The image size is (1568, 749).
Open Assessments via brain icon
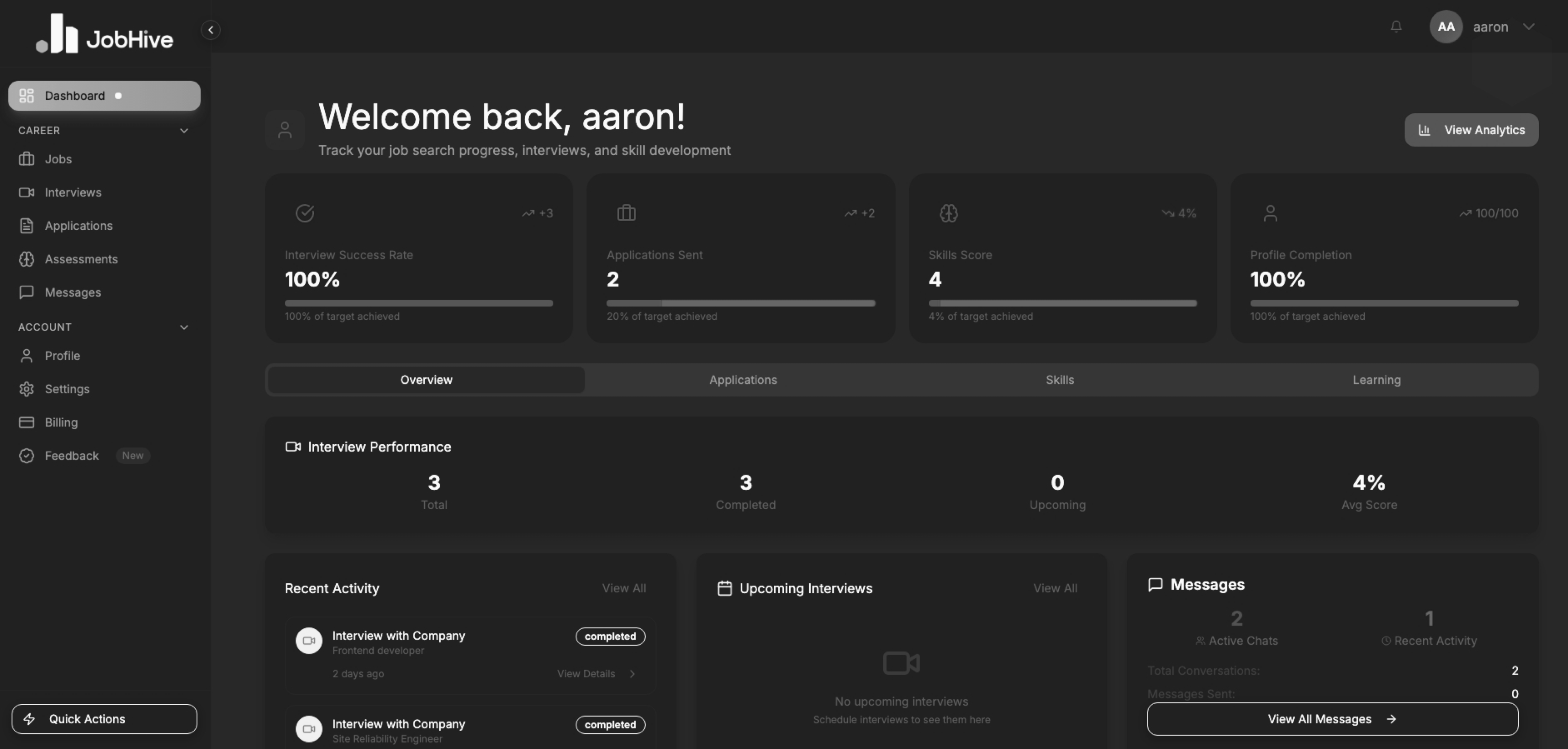pyautogui.click(x=27, y=258)
